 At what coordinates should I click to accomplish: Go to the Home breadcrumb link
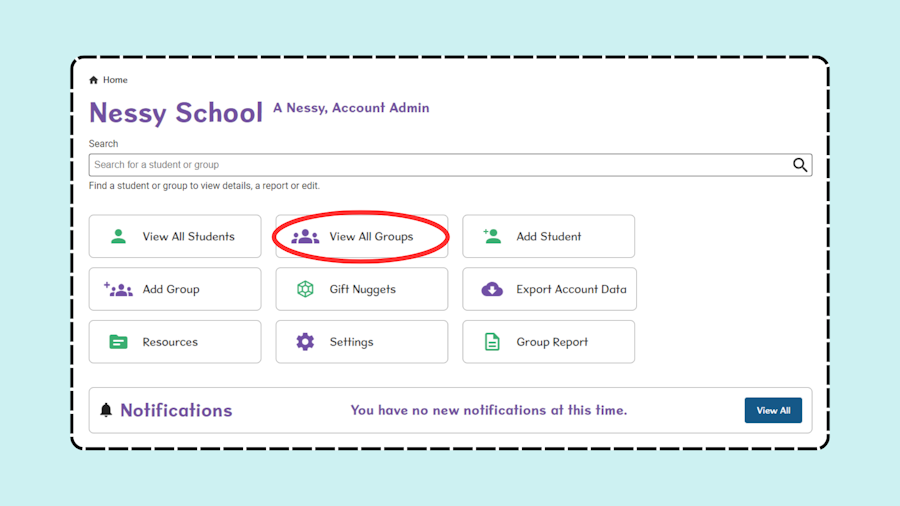tap(115, 80)
